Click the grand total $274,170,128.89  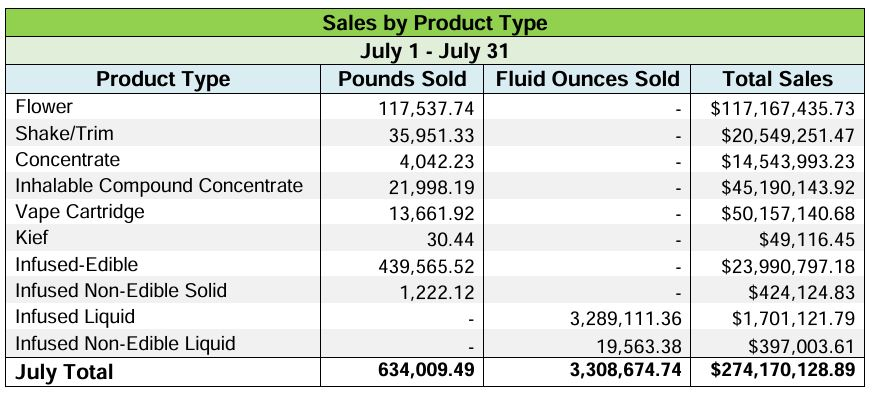(x=783, y=370)
